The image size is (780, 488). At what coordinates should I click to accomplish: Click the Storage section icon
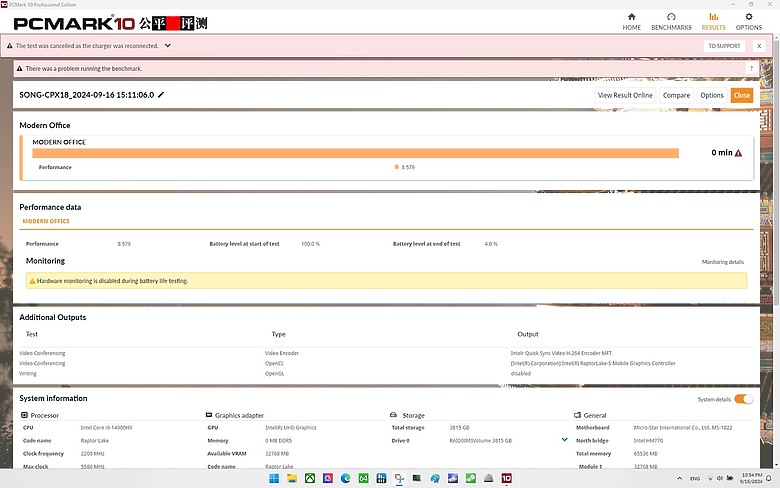393,414
